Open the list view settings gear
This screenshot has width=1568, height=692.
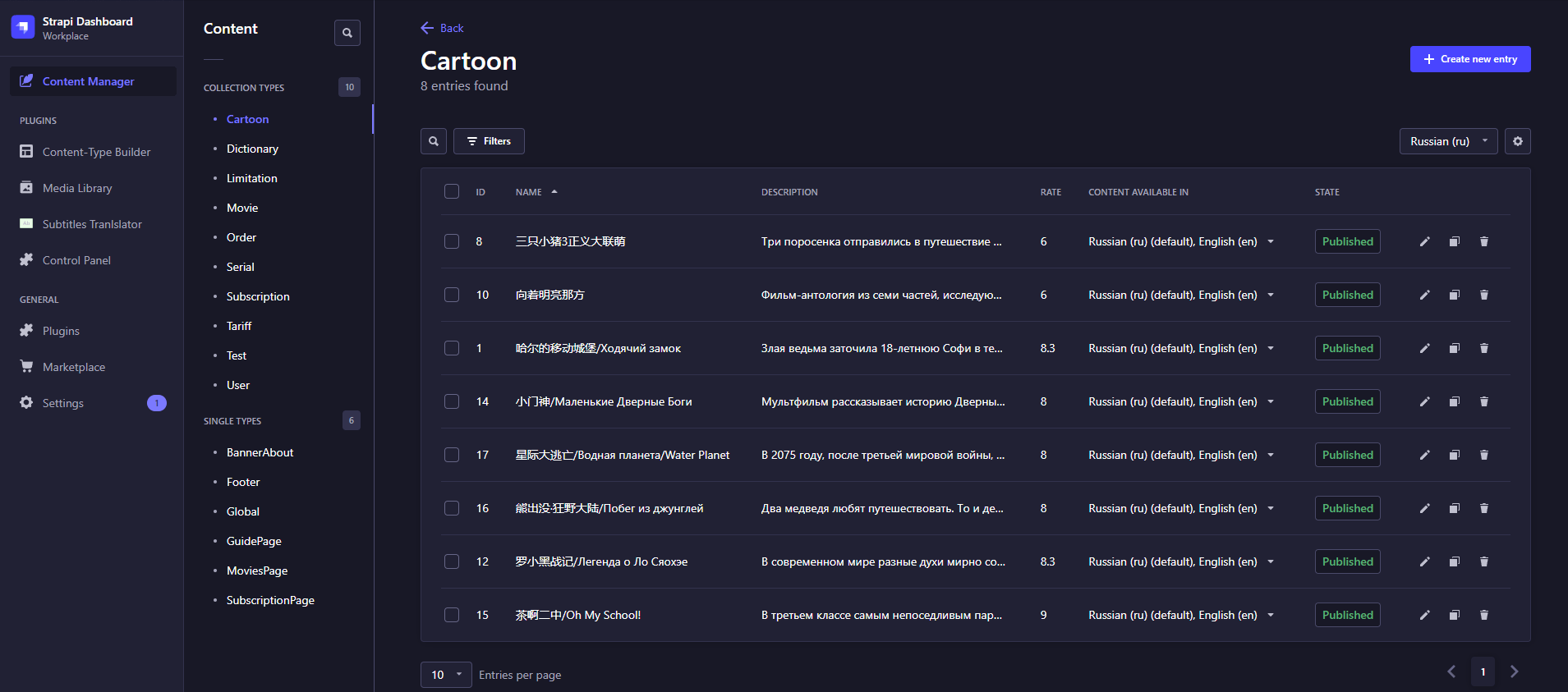pos(1518,141)
